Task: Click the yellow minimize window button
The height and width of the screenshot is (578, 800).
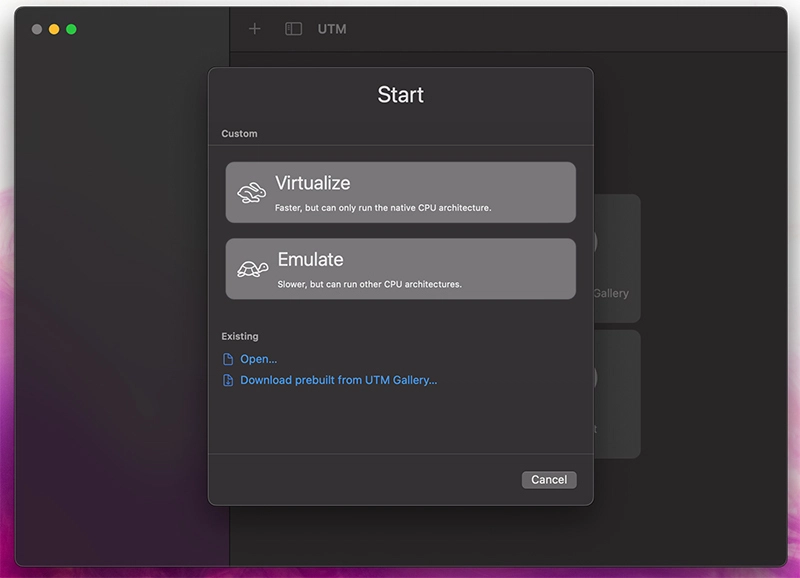Action: [54, 30]
